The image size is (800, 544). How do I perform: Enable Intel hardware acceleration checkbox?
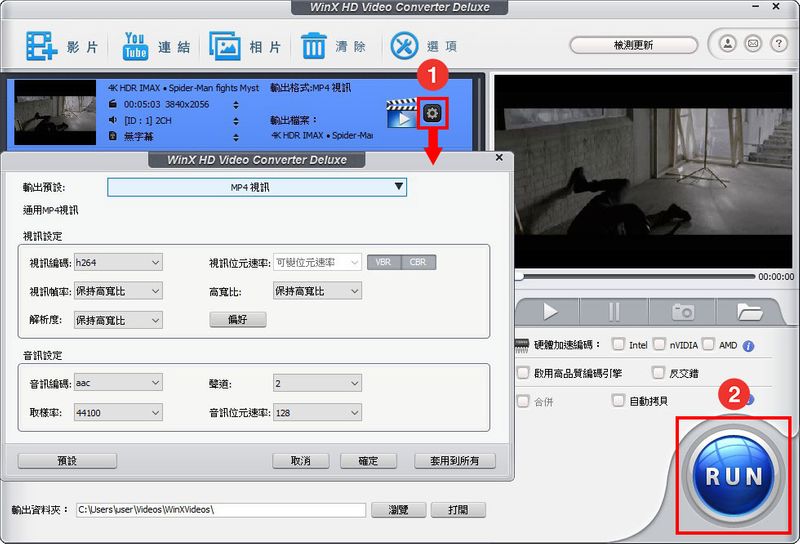click(618, 344)
